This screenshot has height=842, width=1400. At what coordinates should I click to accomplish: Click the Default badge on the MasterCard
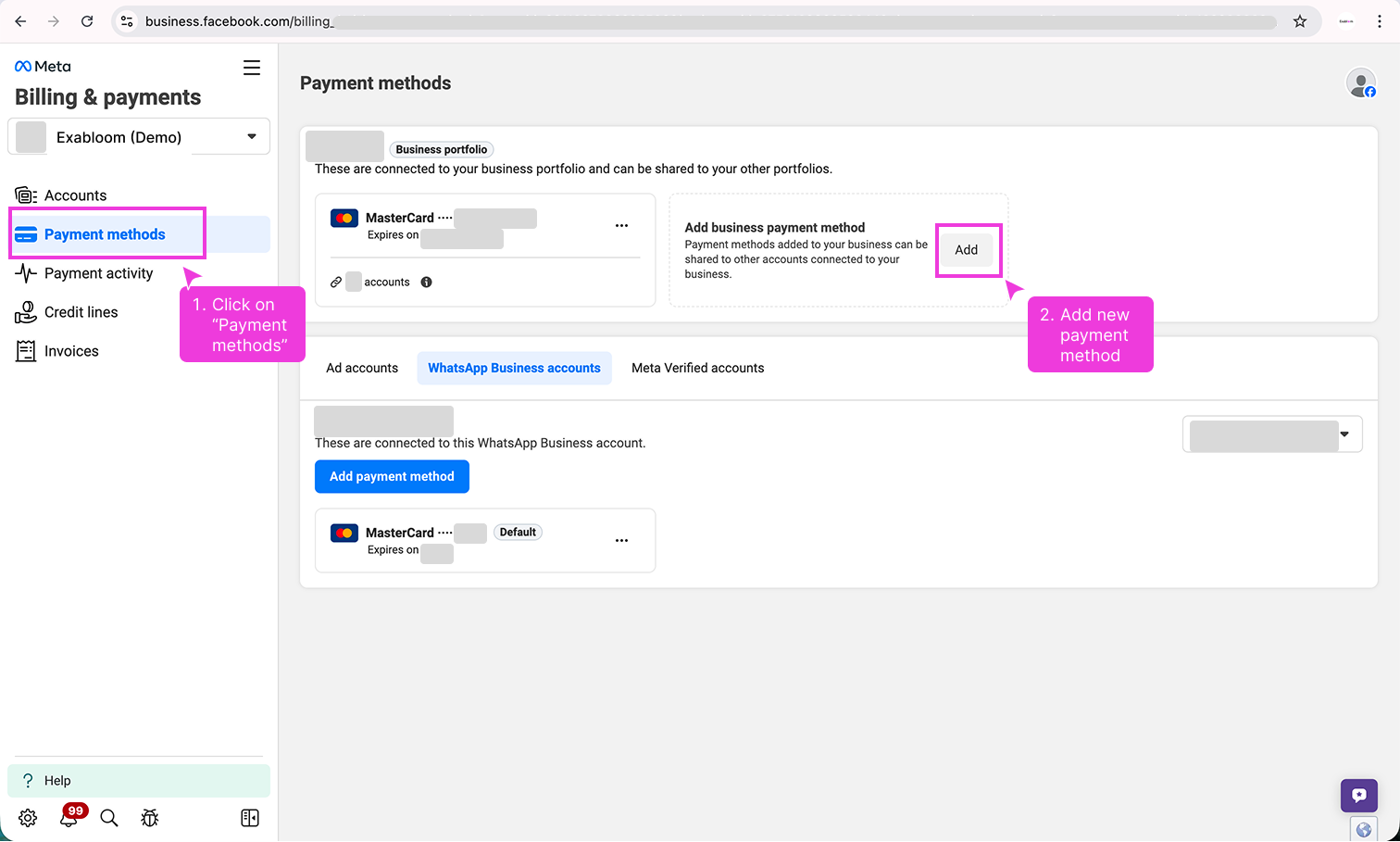click(x=518, y=532)
